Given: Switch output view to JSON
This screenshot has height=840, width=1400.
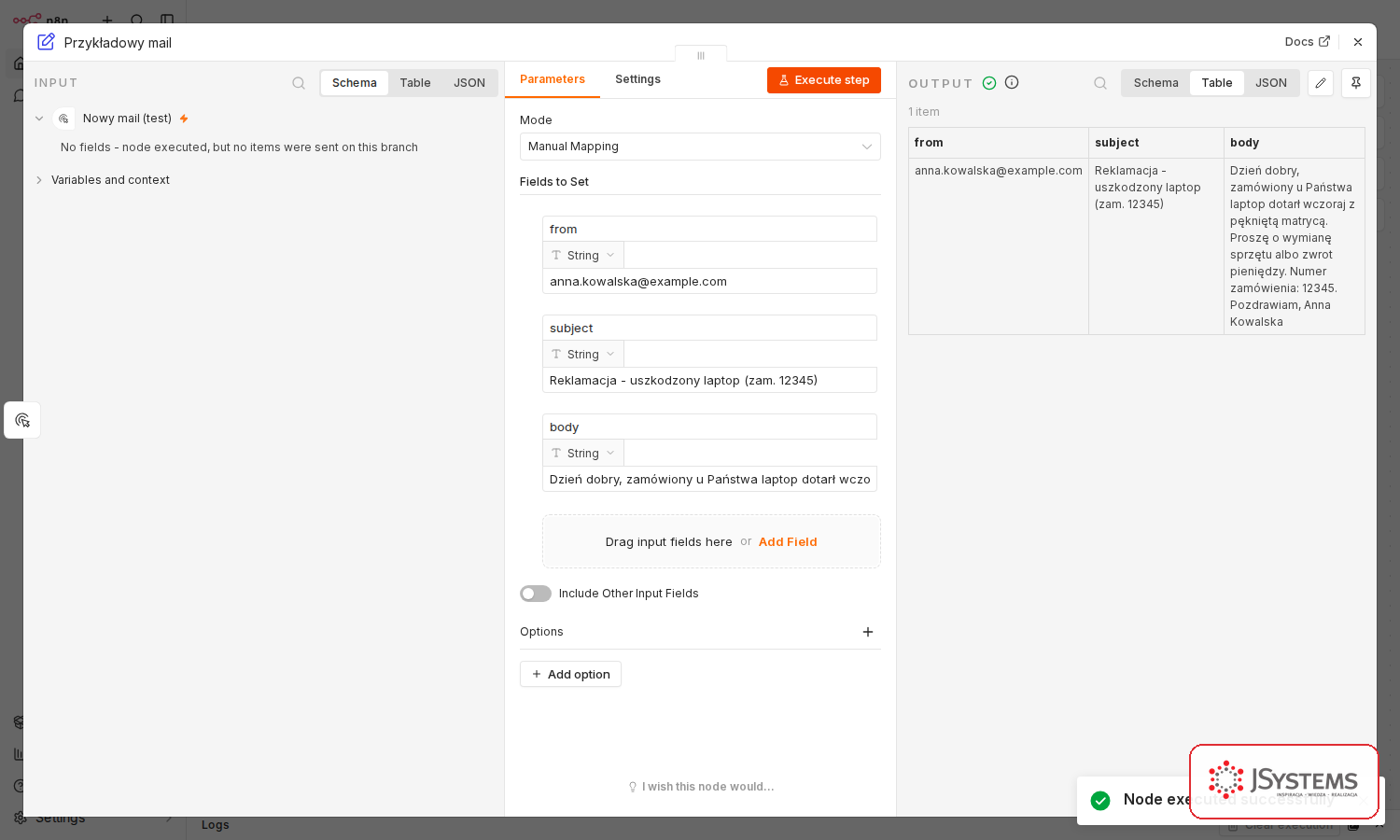Looking at the screenshot, I should click(1271, 83).
